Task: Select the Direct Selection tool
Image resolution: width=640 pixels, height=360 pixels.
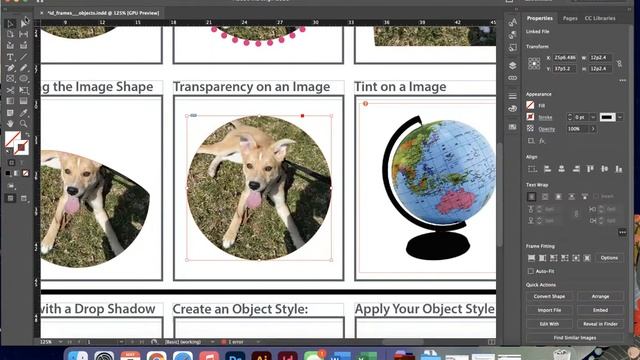Action: 24,24
